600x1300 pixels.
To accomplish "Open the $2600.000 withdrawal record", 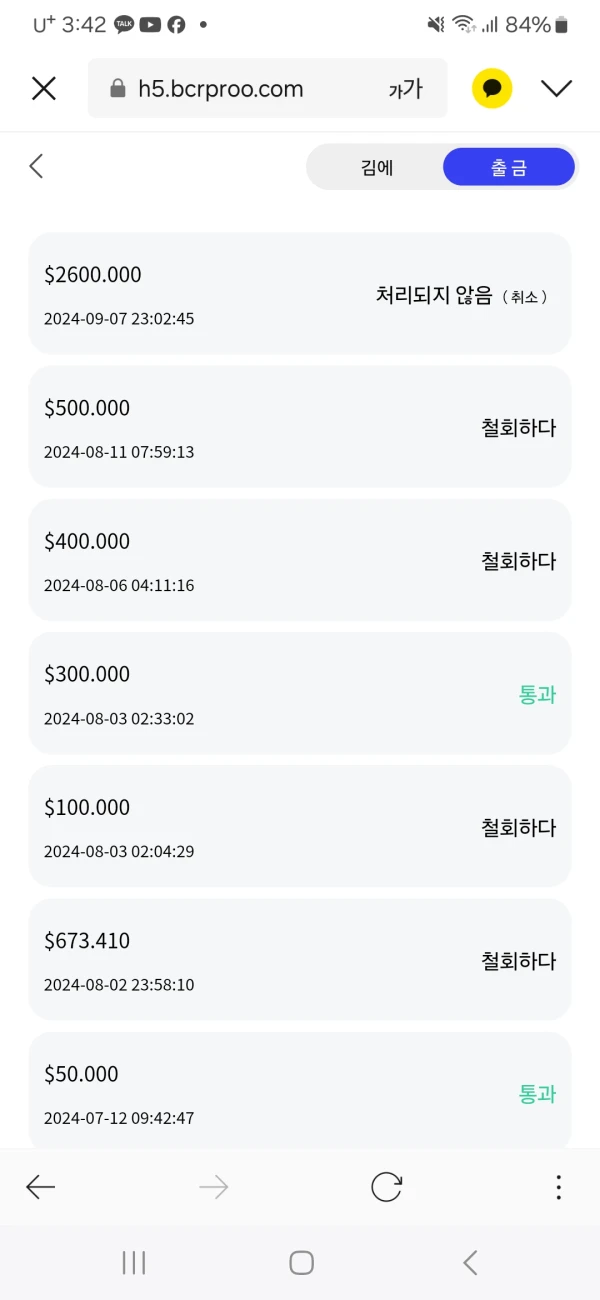I will (200, 293).
